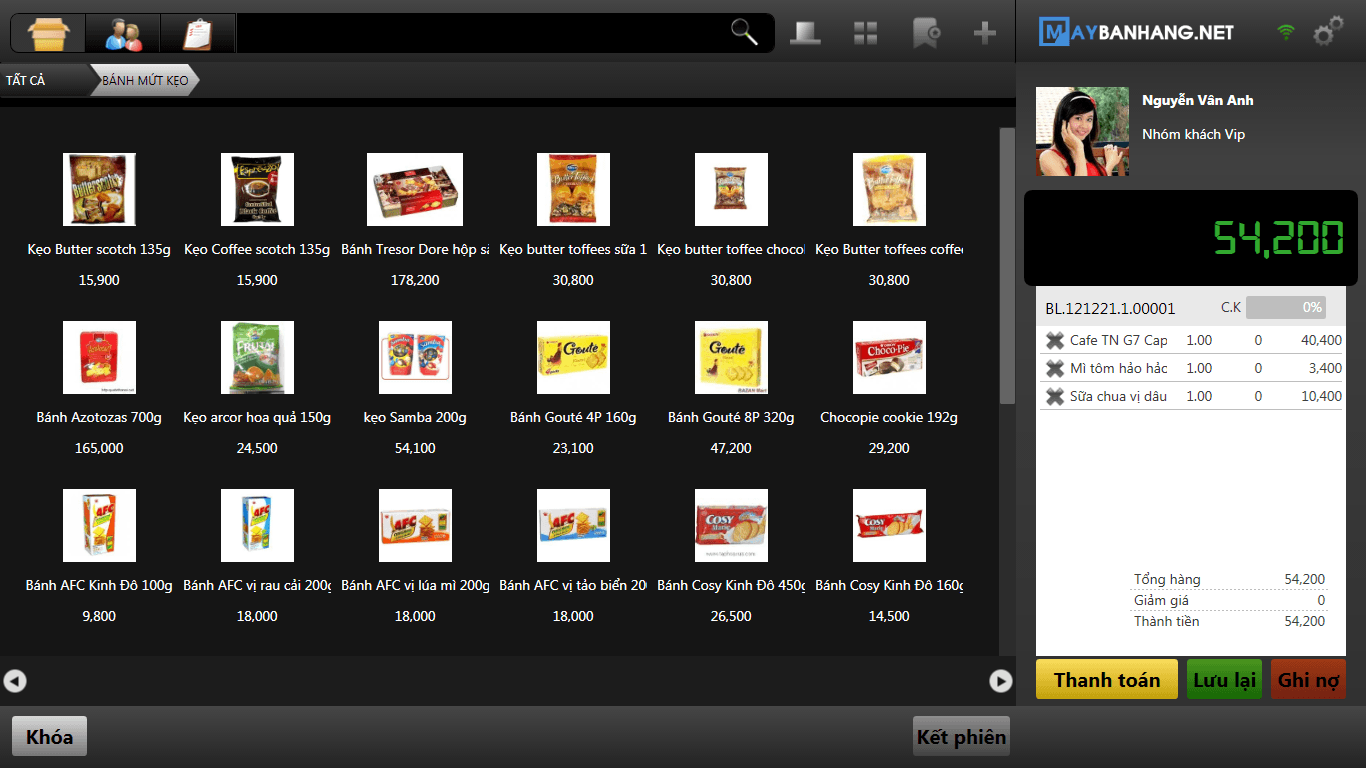Click the Ghi nợ debt button
The width and height of the screenshot is (1366, 768).
(1308, 680)
